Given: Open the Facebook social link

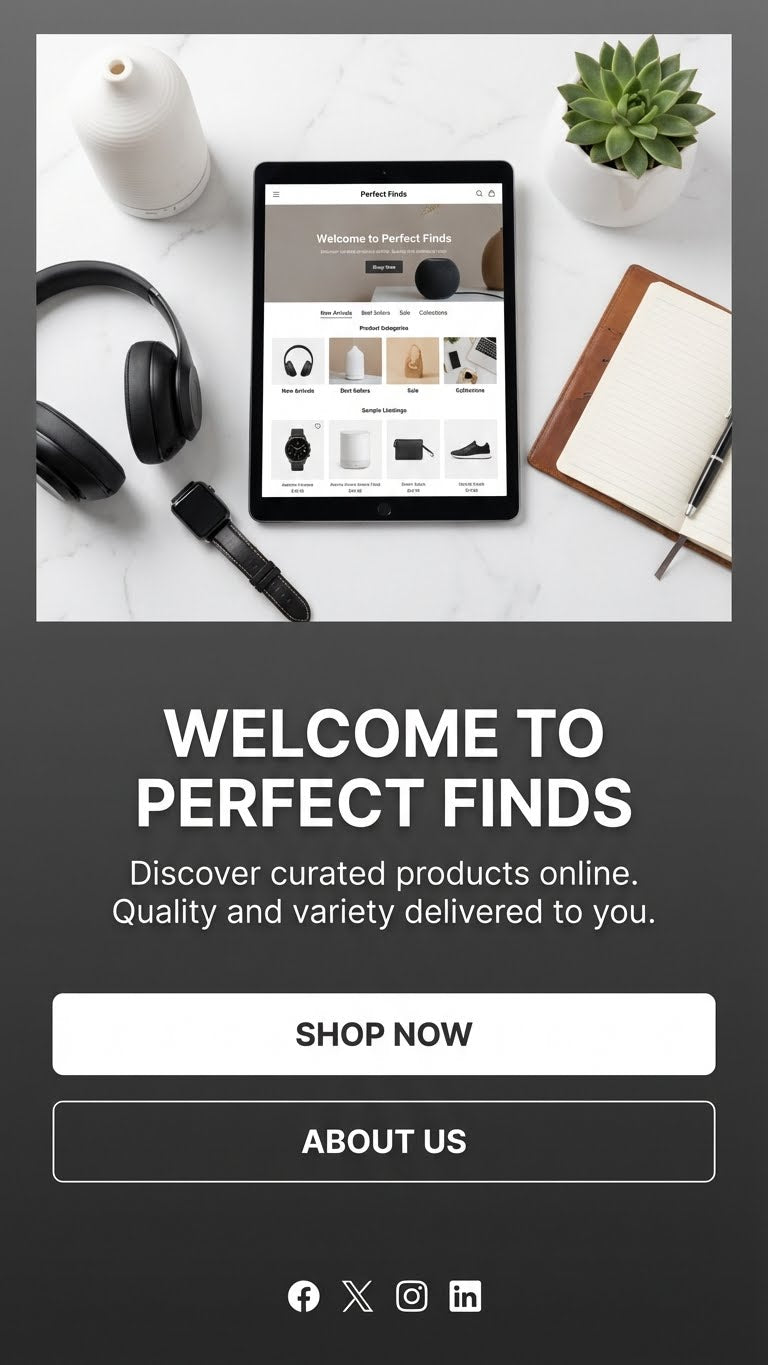Looking at the screenshot, I should pos(304,1296).
